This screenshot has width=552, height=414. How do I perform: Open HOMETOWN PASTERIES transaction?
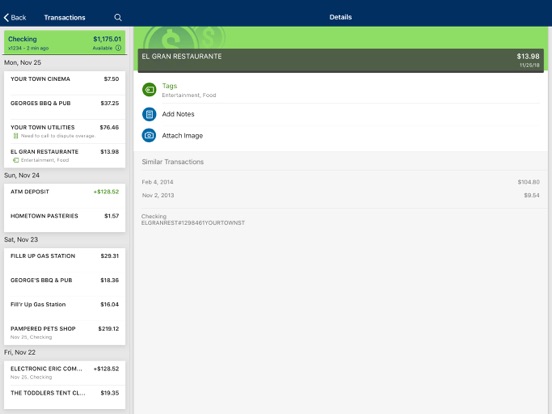pyautogui.click(x=65, y=220)
